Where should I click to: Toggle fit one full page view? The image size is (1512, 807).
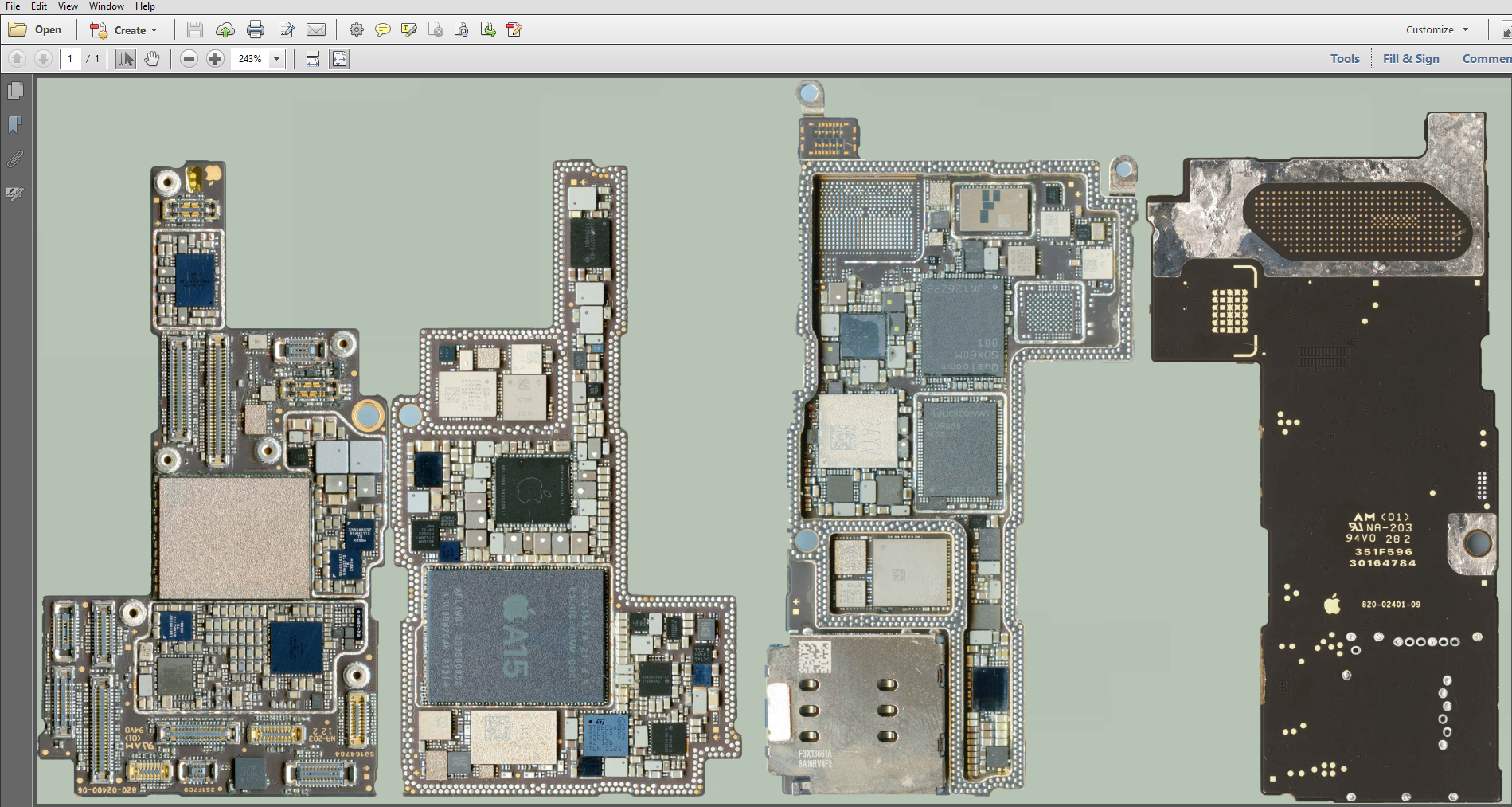point(339,59)
